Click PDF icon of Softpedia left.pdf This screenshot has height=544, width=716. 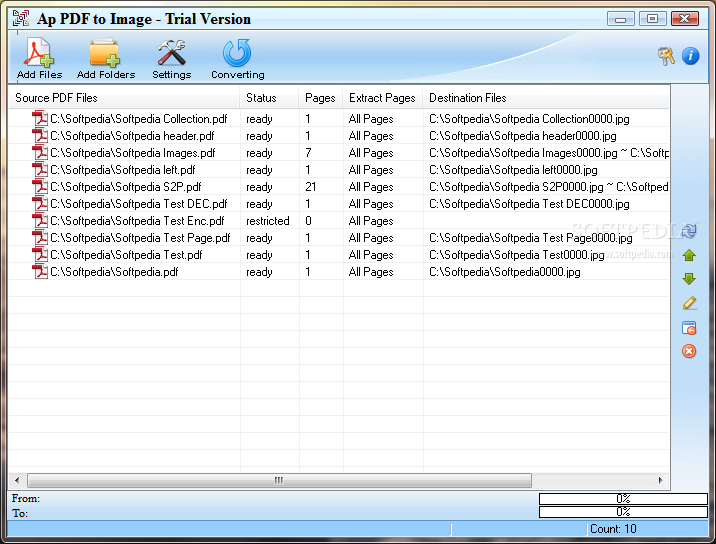coord(40,169)
